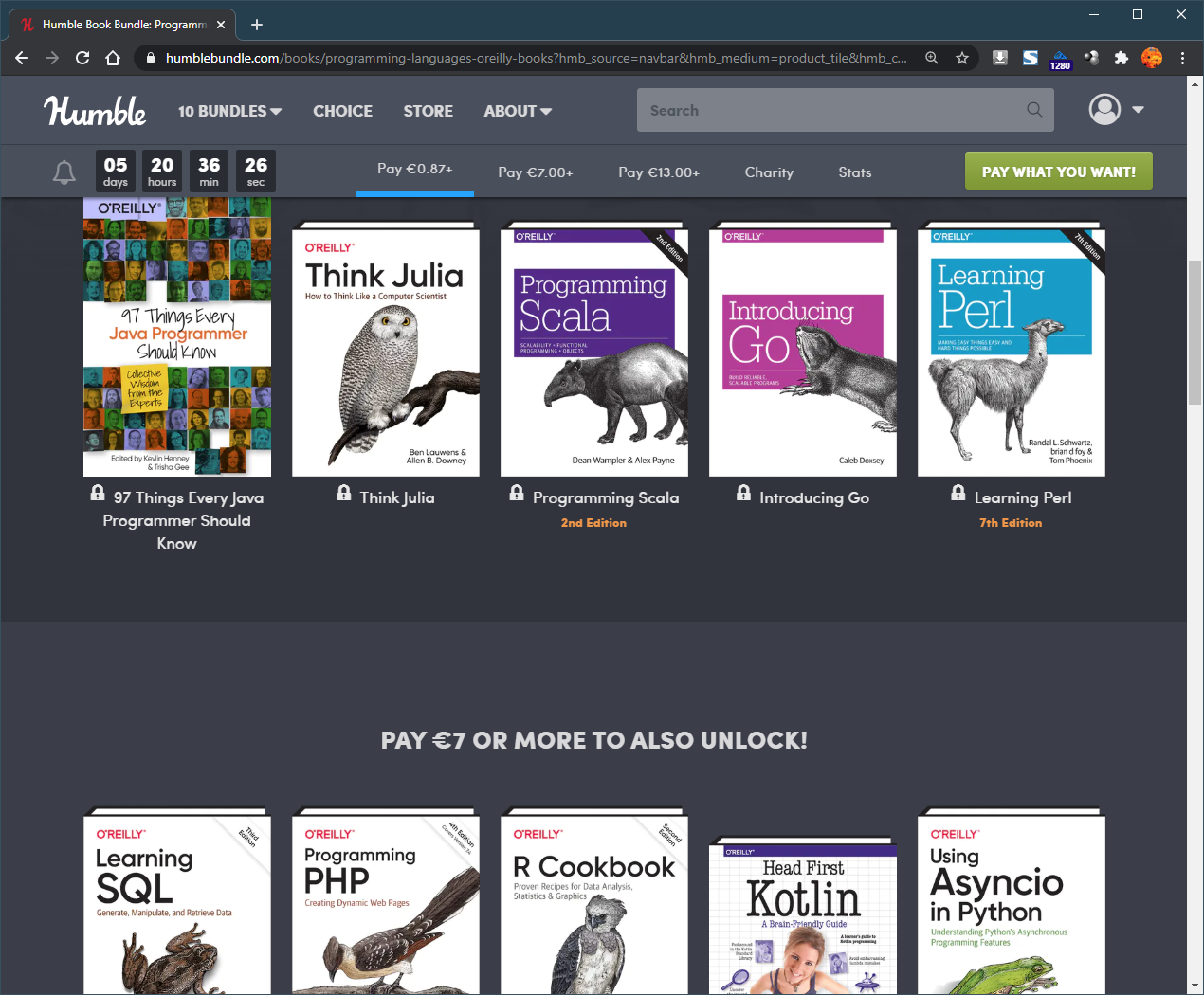Jump to the Pay €0.87+ tier
1204x995 pixels.
pos(415,169)
